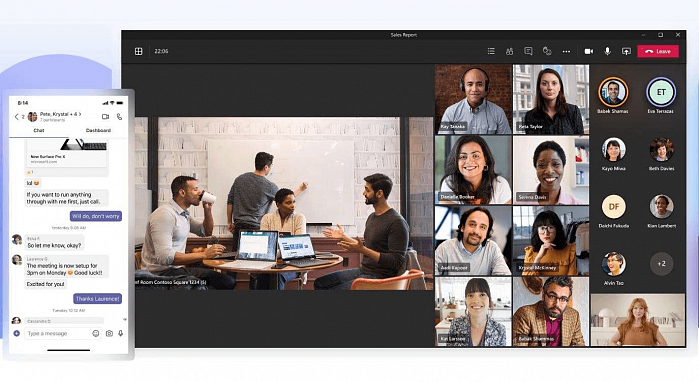
Task: Select the Ray Tanaka video tile
Action: click(473, 99)
